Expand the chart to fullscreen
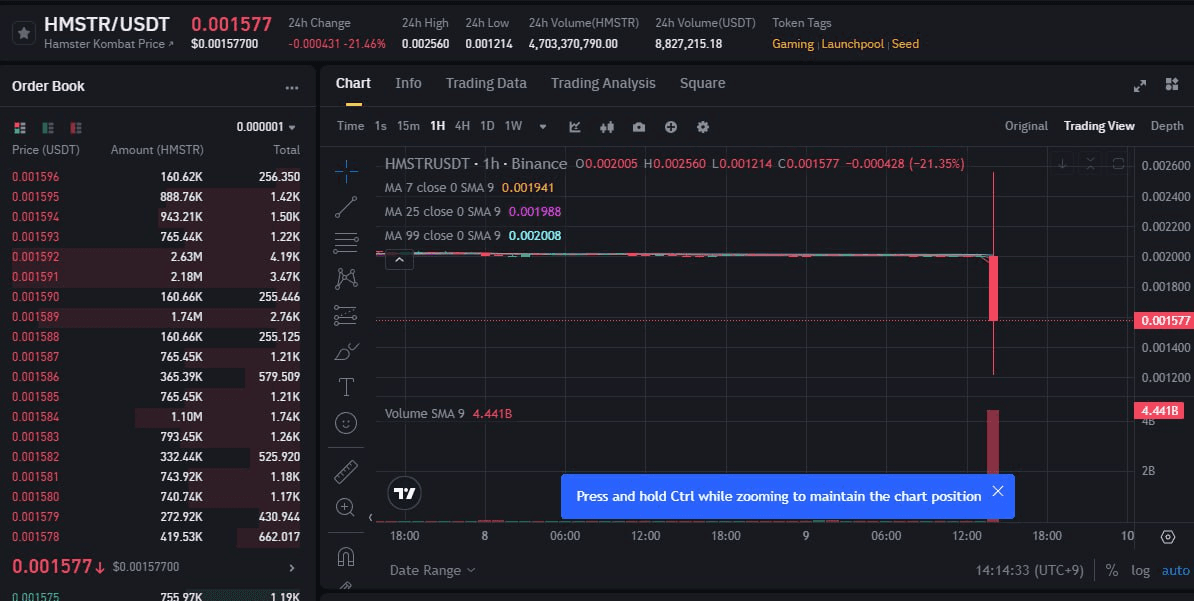1194x601 pixels. coord(1140,86)
